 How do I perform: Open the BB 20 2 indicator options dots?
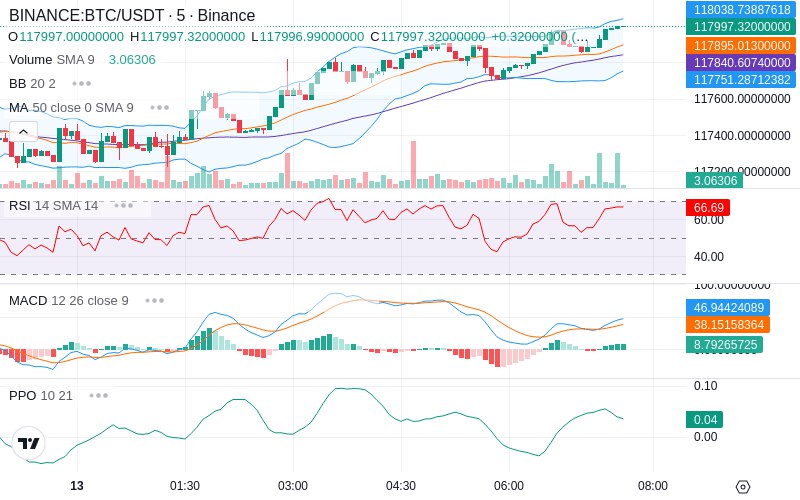(x=82, y=83)
